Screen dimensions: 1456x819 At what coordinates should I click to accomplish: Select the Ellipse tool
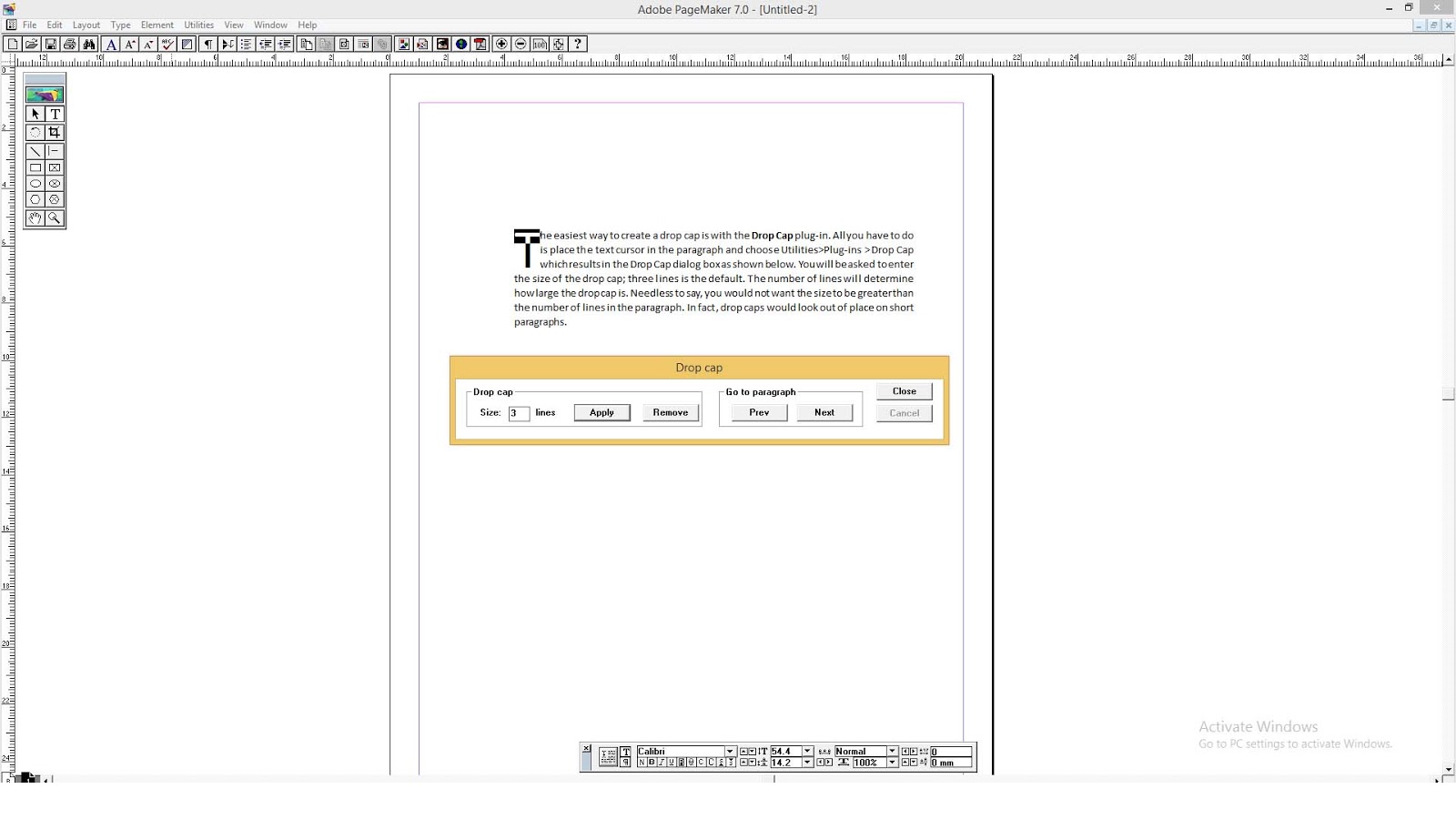click(x=35, y=183)
